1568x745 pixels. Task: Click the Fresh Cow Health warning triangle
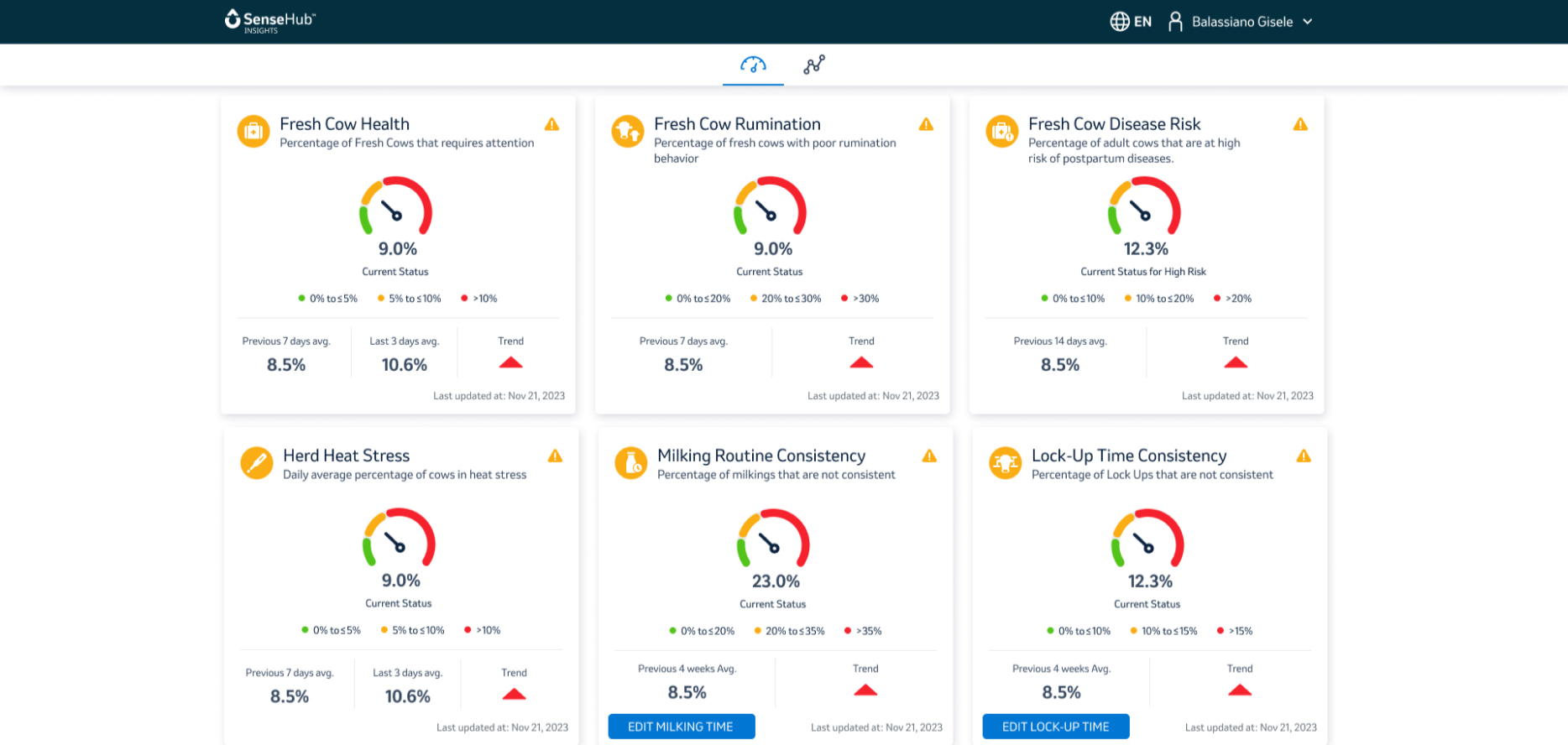[551, 124]
